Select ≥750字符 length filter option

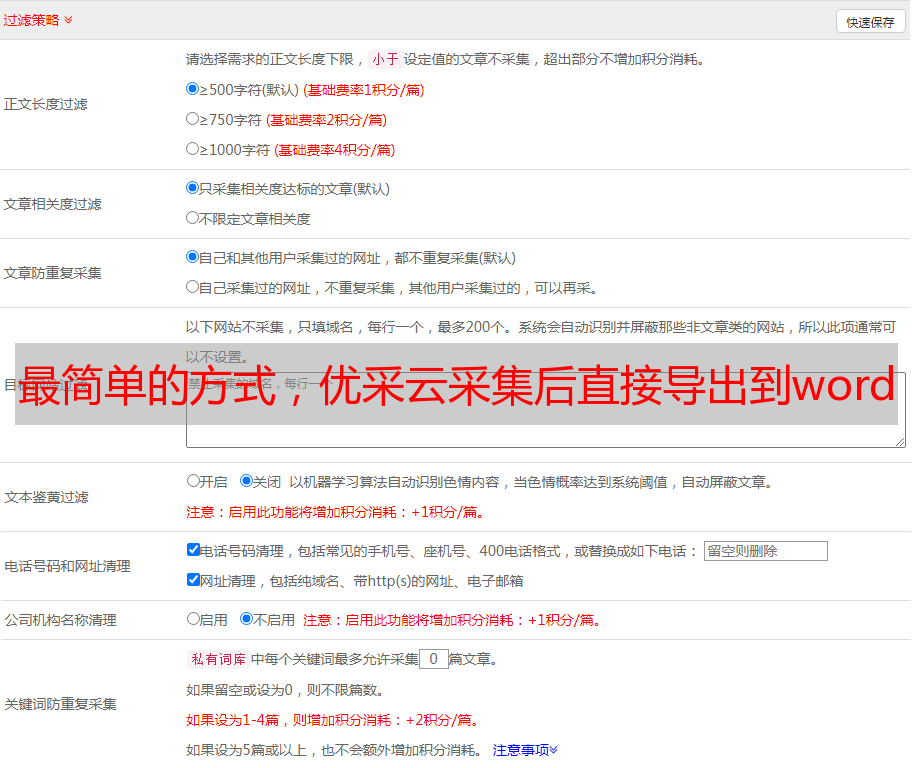coord(193,119)
